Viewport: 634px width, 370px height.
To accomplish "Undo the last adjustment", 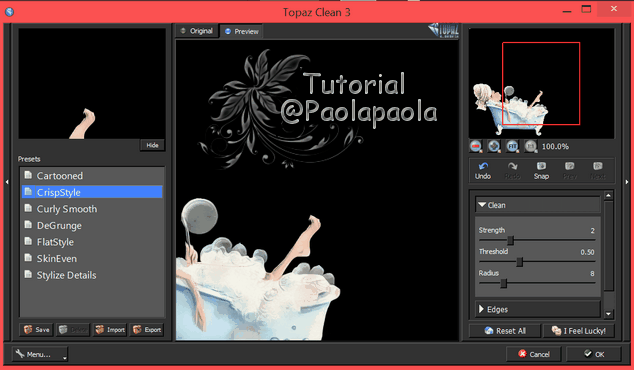I will (x=483, y=171).
